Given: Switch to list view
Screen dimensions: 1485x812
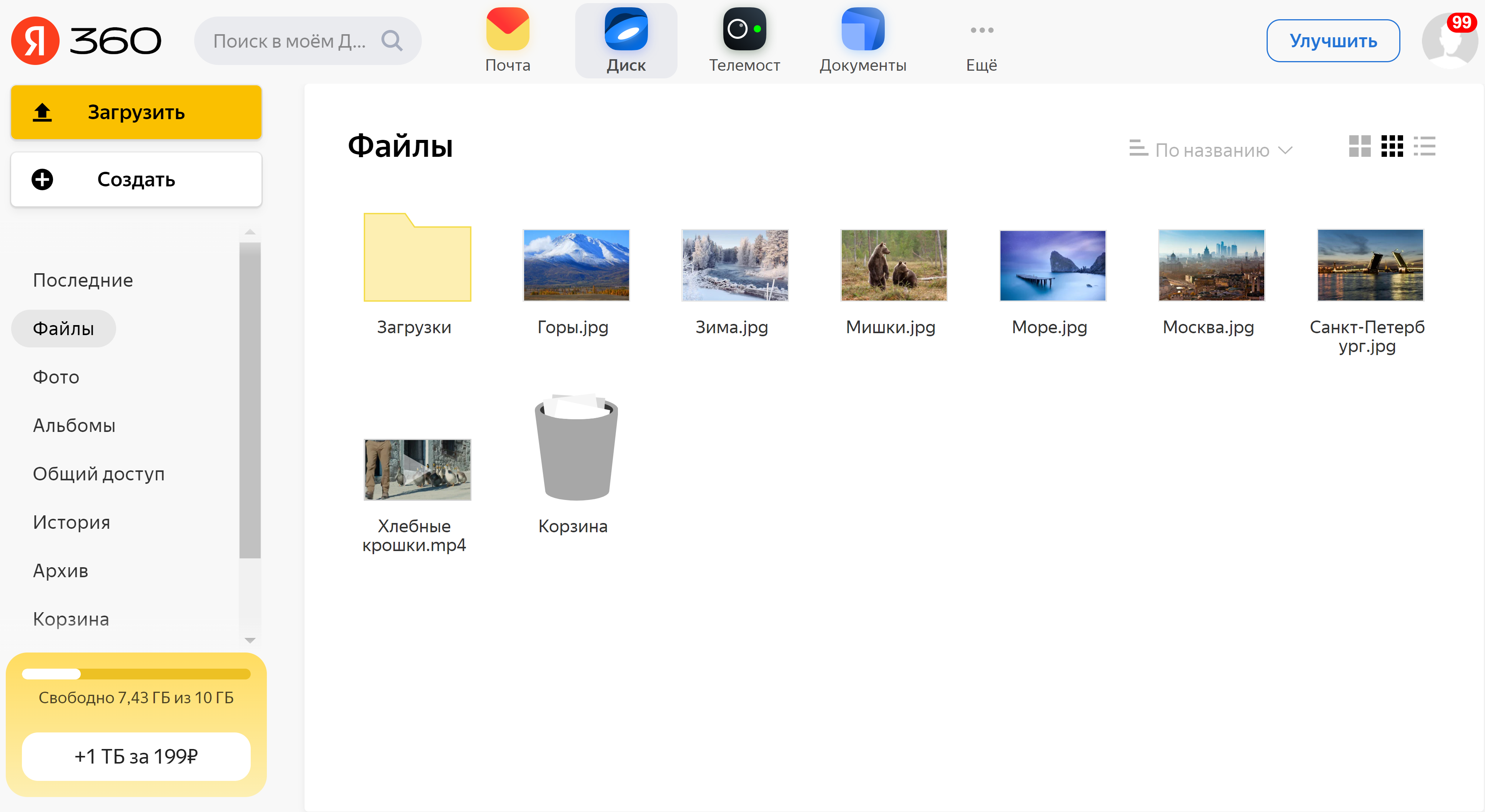Looking at the screenshot, I should click(1425, 146).
